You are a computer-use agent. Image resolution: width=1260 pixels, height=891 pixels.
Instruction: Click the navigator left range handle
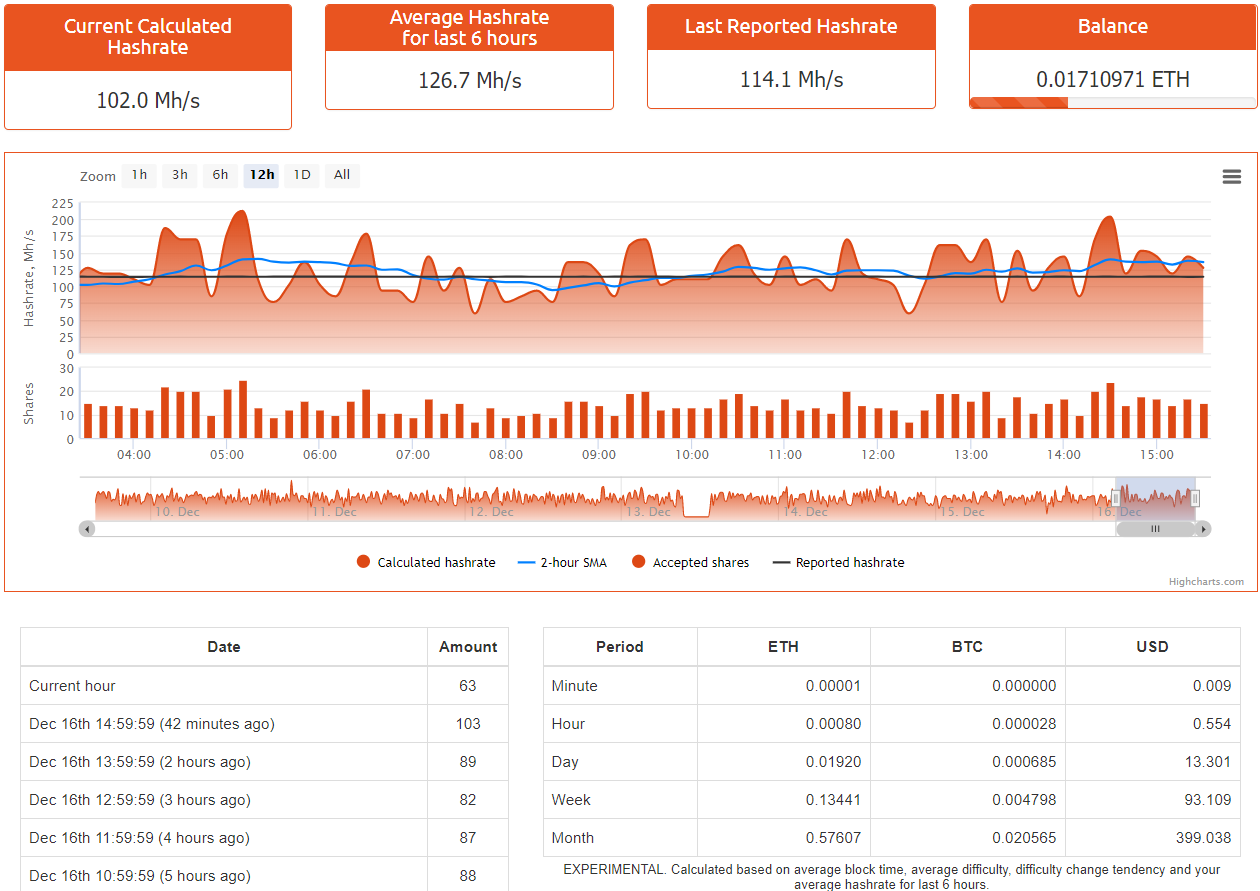pos(1116,498)
